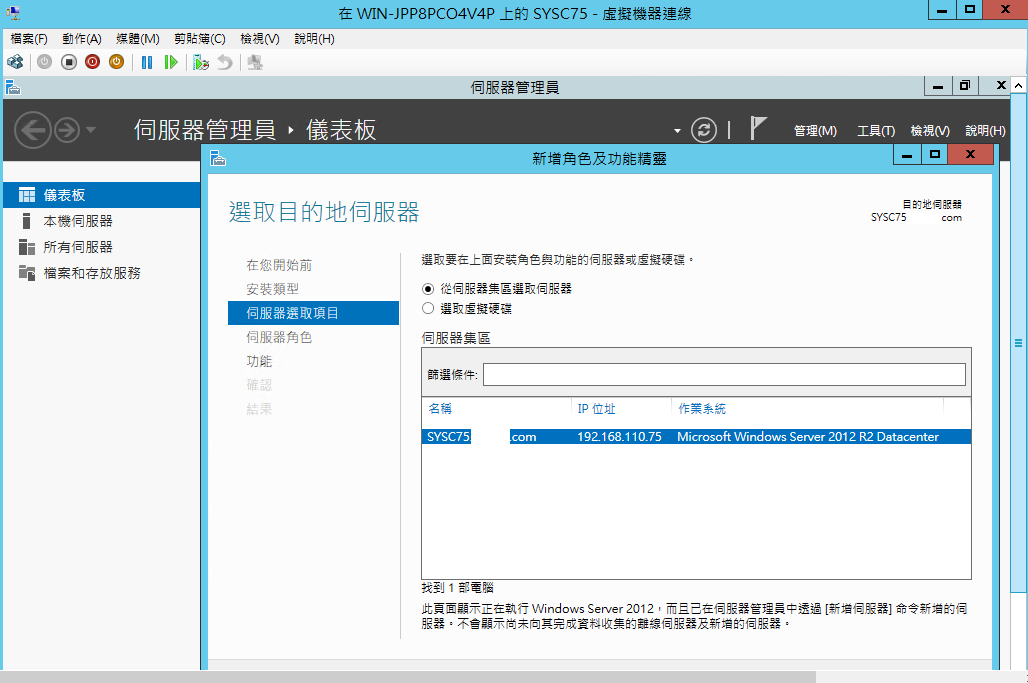Image resolution: width=1028 pixels, height=683 pixels.
Task: Click the Ctrl+Alt+Del icon in VM toolbar
Action: coord(15,62)
